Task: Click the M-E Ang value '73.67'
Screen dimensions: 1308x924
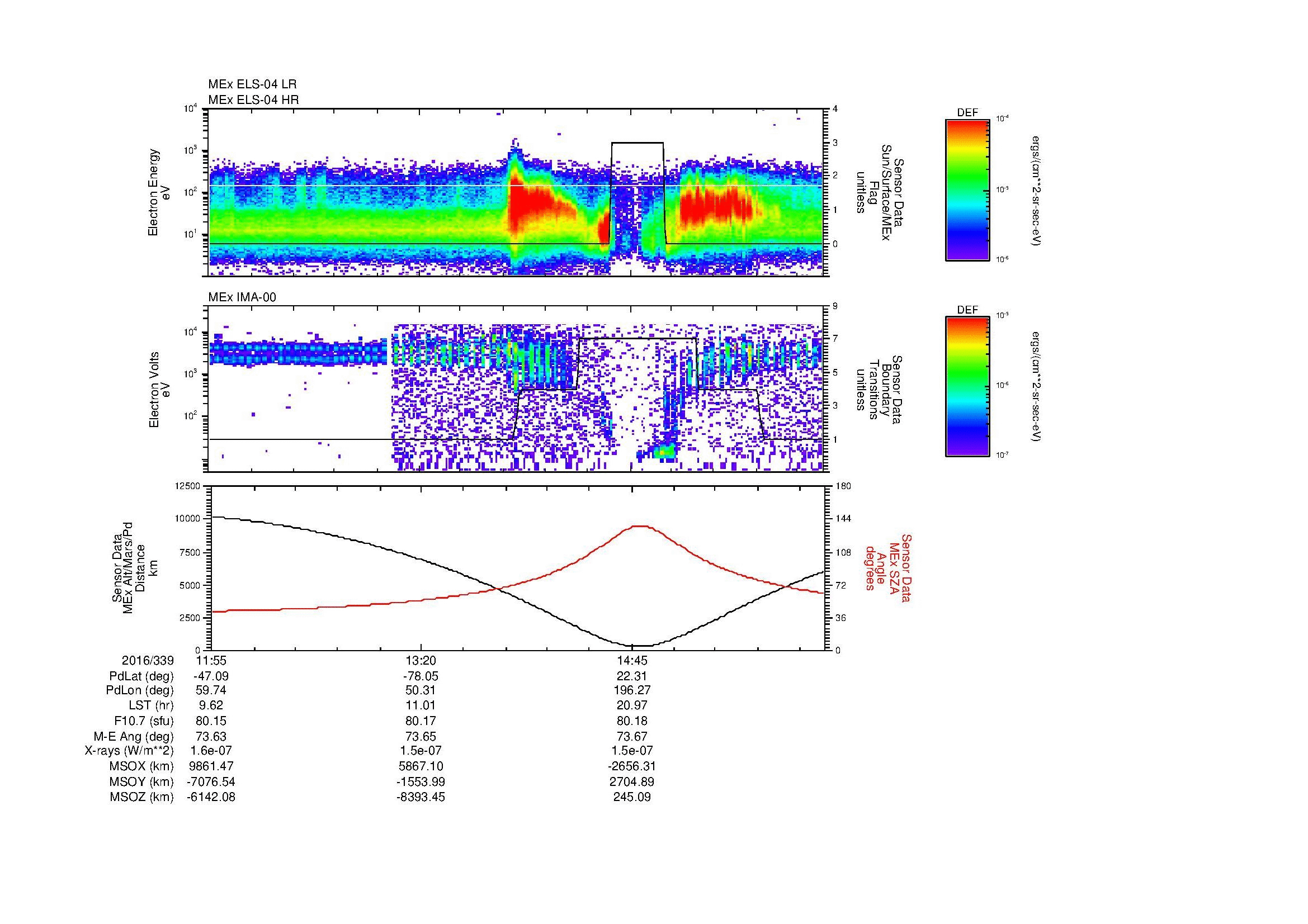Action: pyautogui.click(x=632, y=736)
